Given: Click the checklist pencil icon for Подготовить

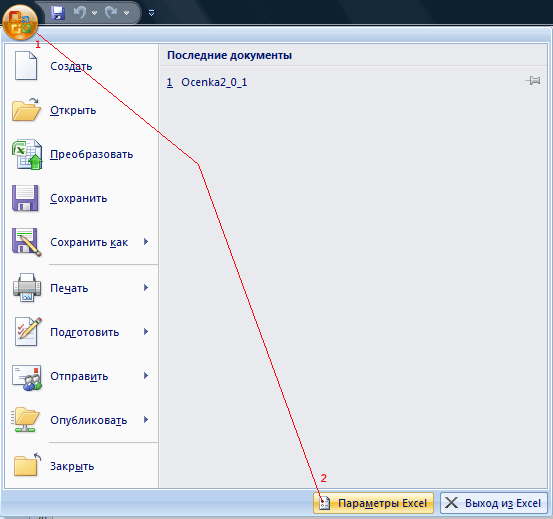Looking at the screenshot, I should click(x=28, y=331).
